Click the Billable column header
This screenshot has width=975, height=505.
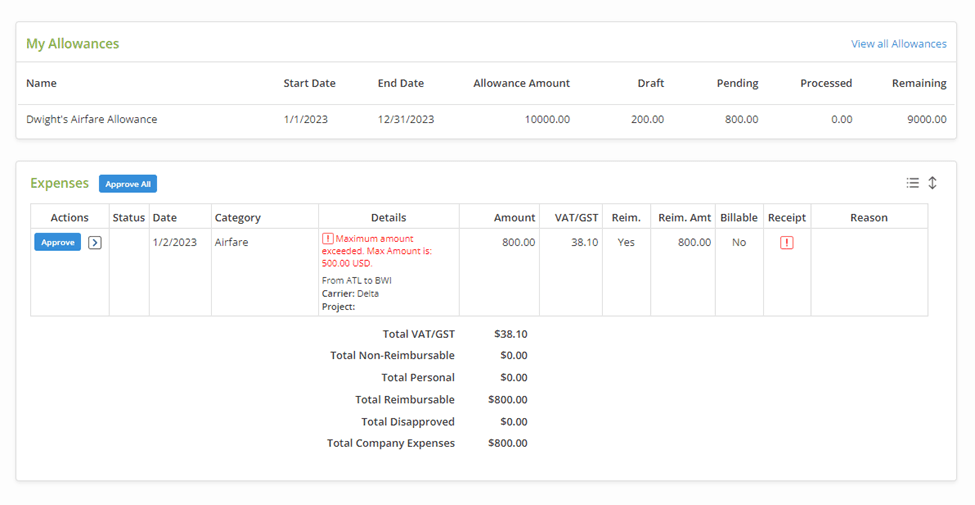(x=738, y=217)
